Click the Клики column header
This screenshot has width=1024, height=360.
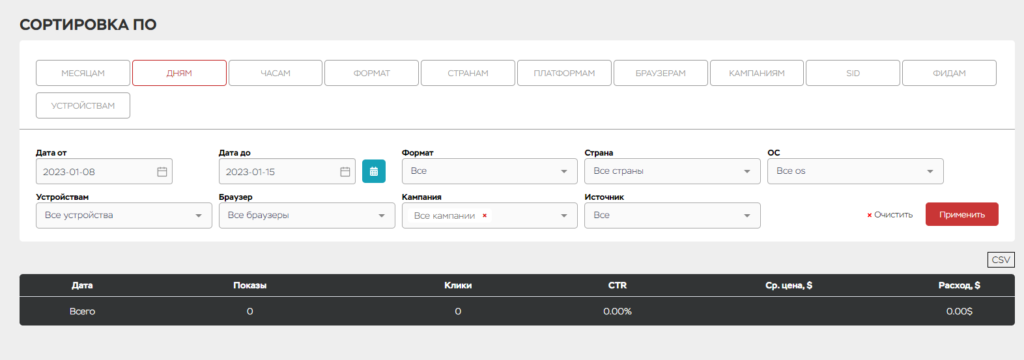point(458,286)
